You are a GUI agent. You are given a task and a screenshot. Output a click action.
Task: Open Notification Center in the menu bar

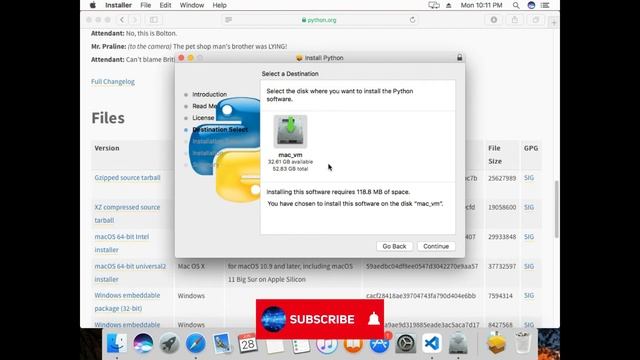[545, 5]
